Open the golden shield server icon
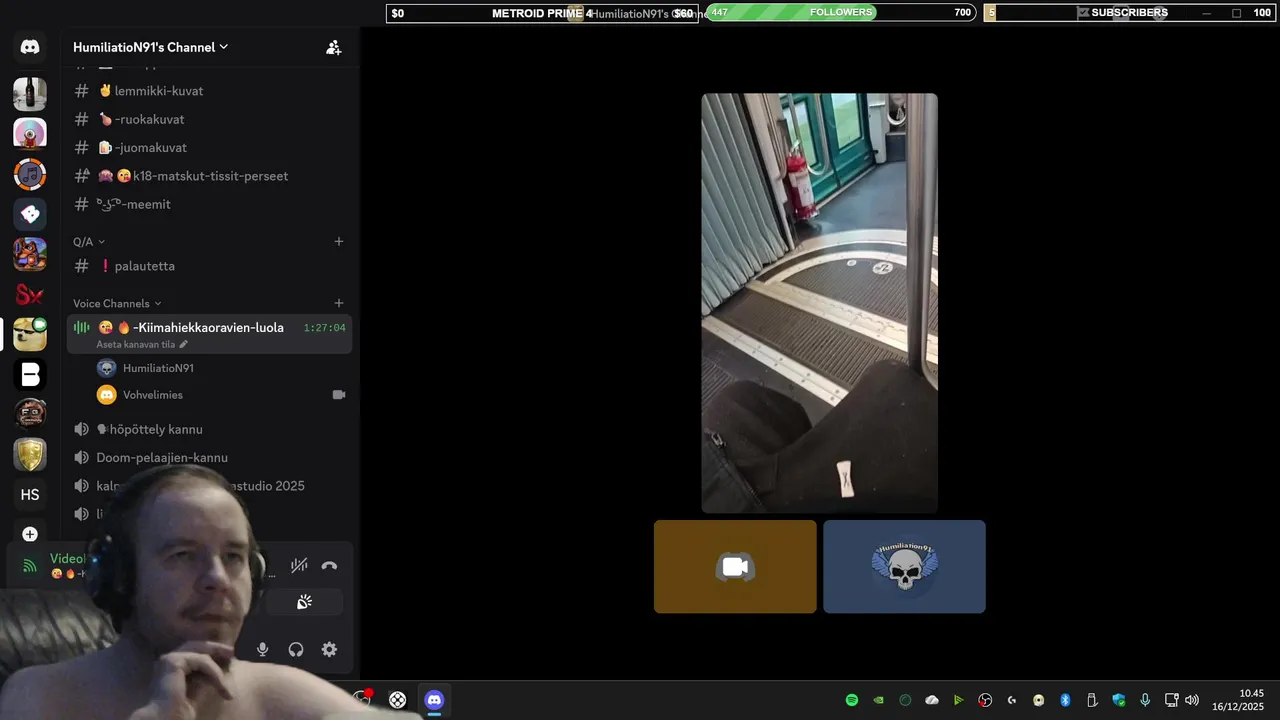1280x720 pixels. (x=30, y=454)
